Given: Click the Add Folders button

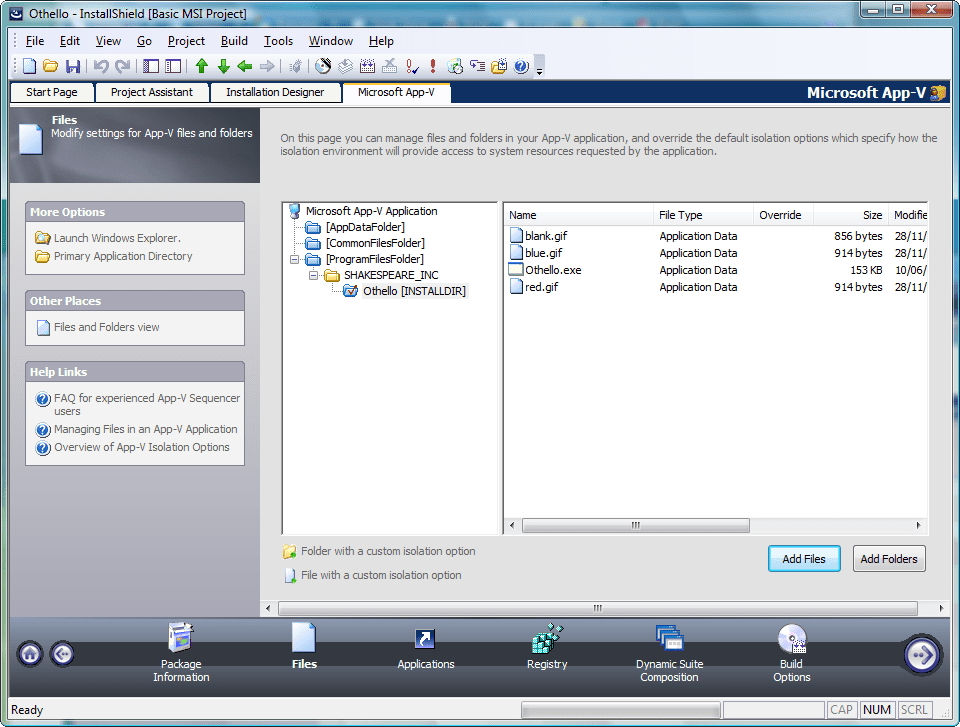Looking at the screenshot, I should (889, 558).
